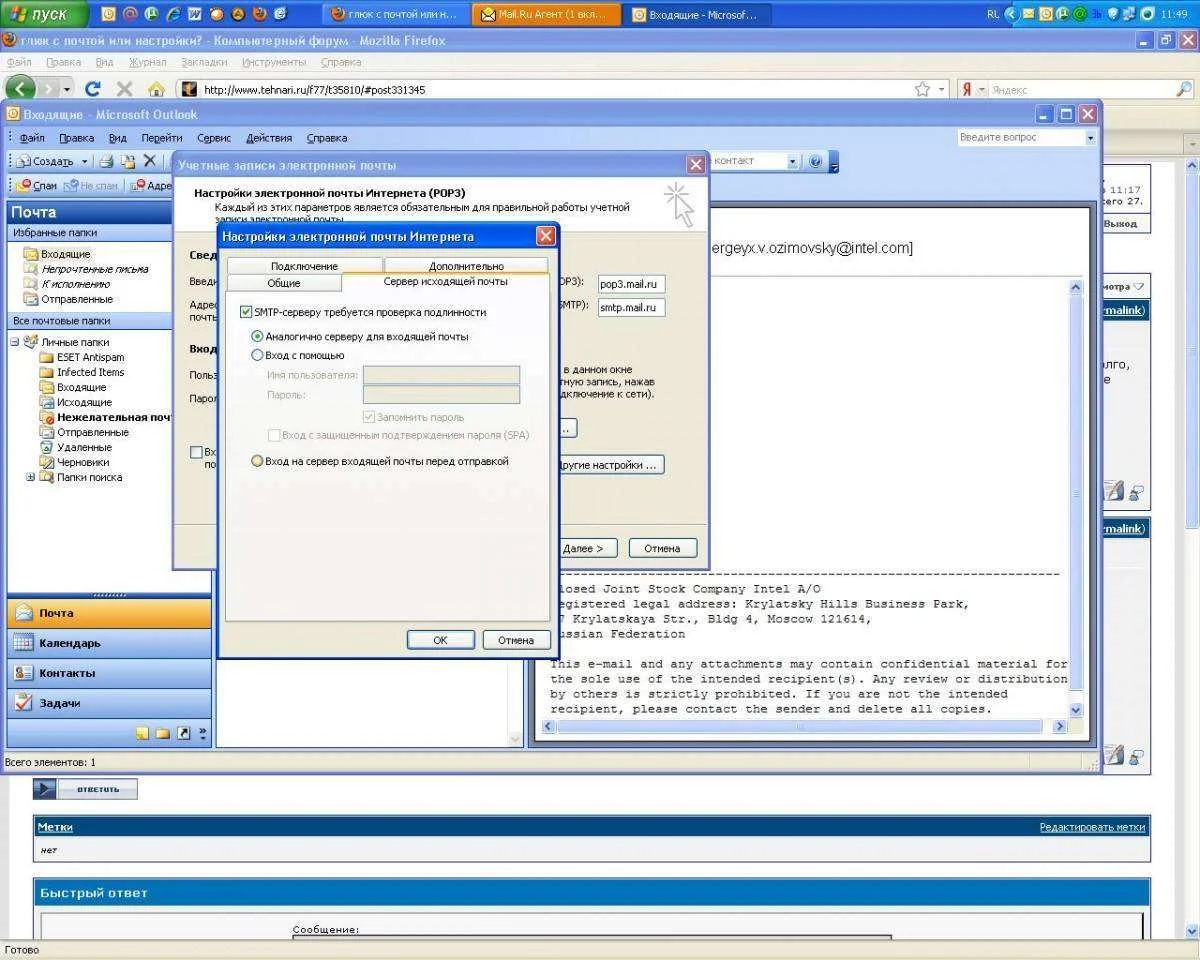
Task: Click the Notes icon in navigation pane
Action: coord(143,733)
